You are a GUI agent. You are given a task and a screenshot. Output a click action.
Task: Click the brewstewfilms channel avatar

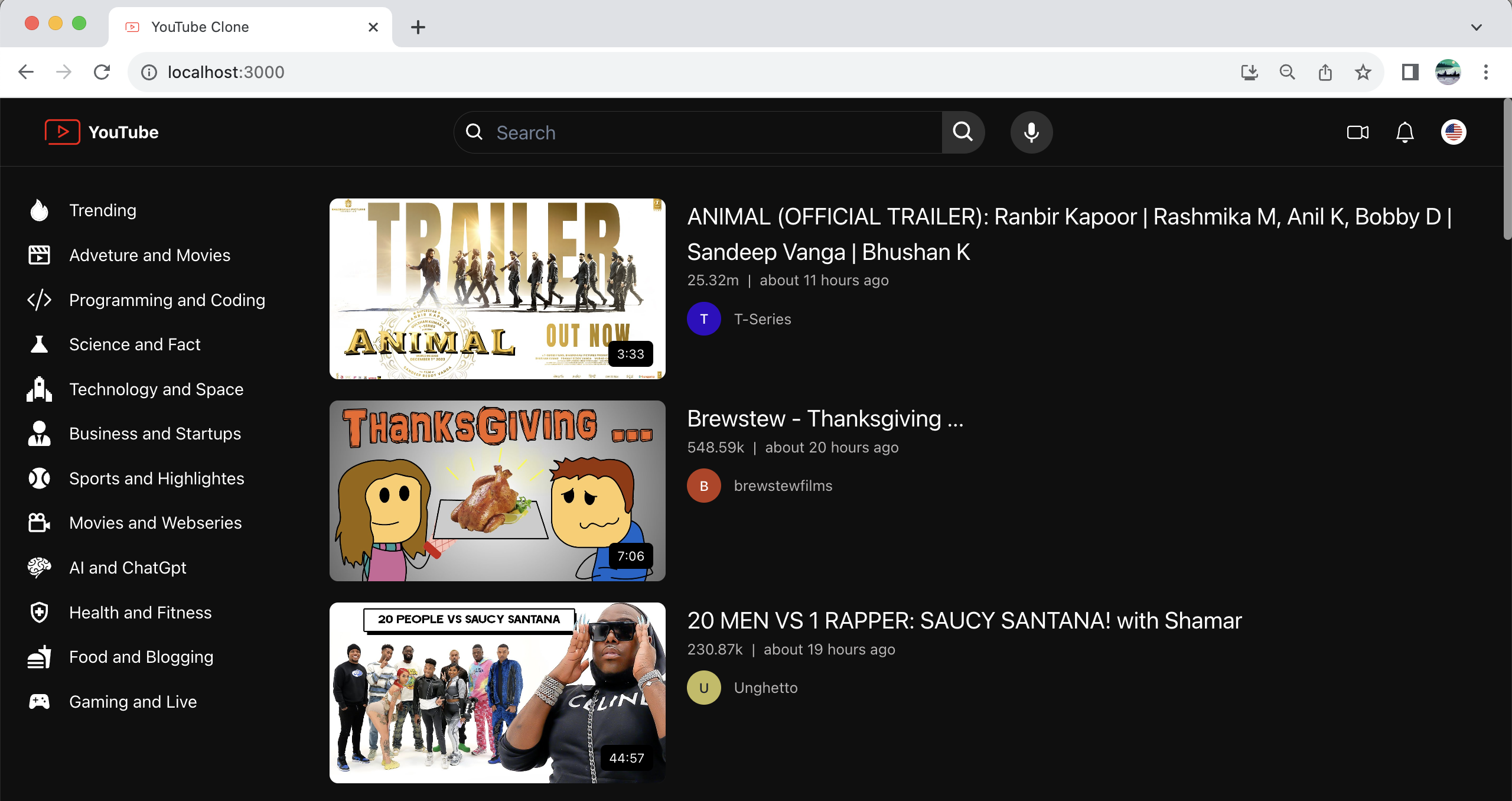coord(704,486)
